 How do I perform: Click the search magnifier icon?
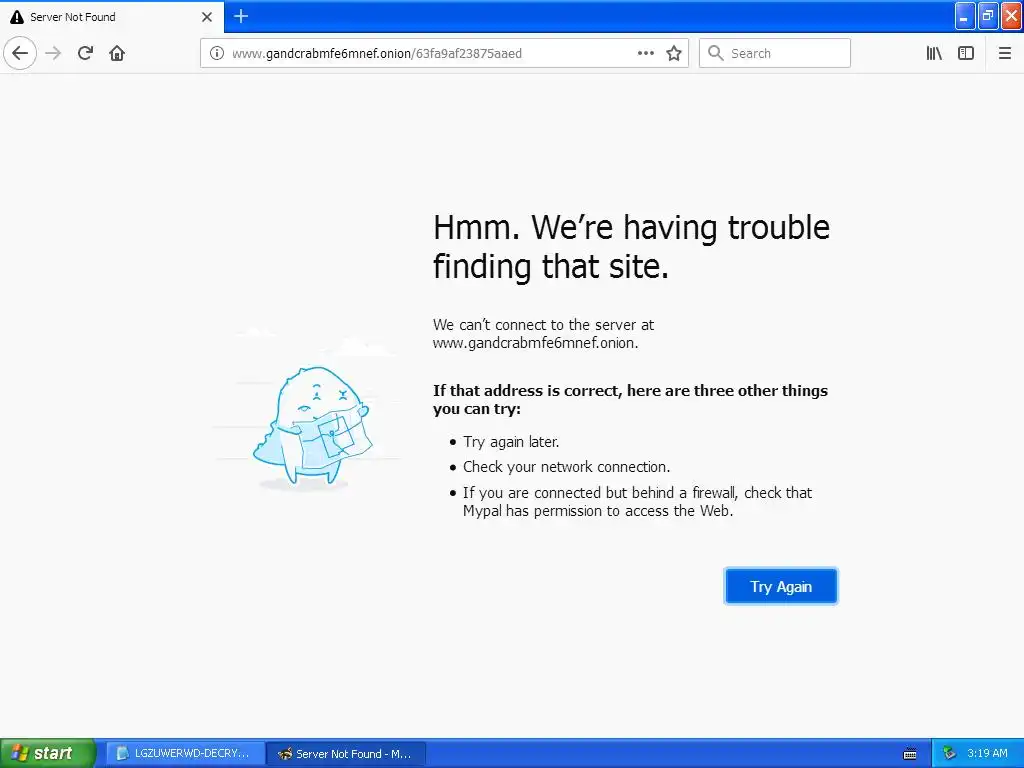pos(716,53)
